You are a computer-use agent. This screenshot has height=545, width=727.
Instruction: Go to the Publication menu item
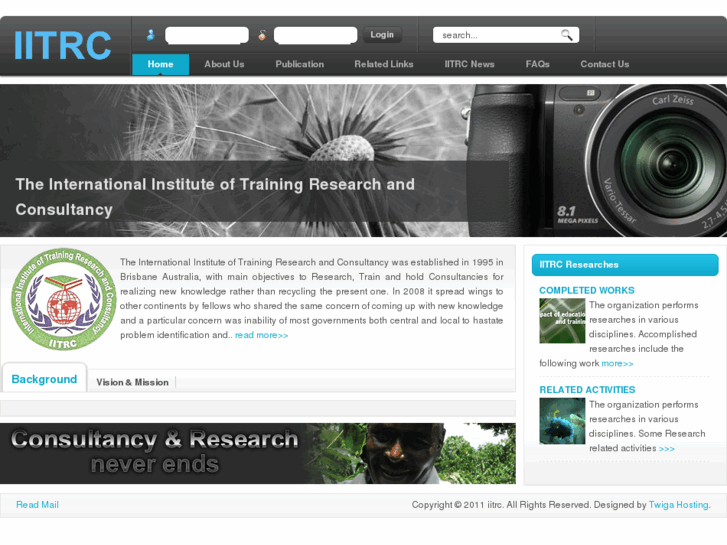[x=300, y=64]
